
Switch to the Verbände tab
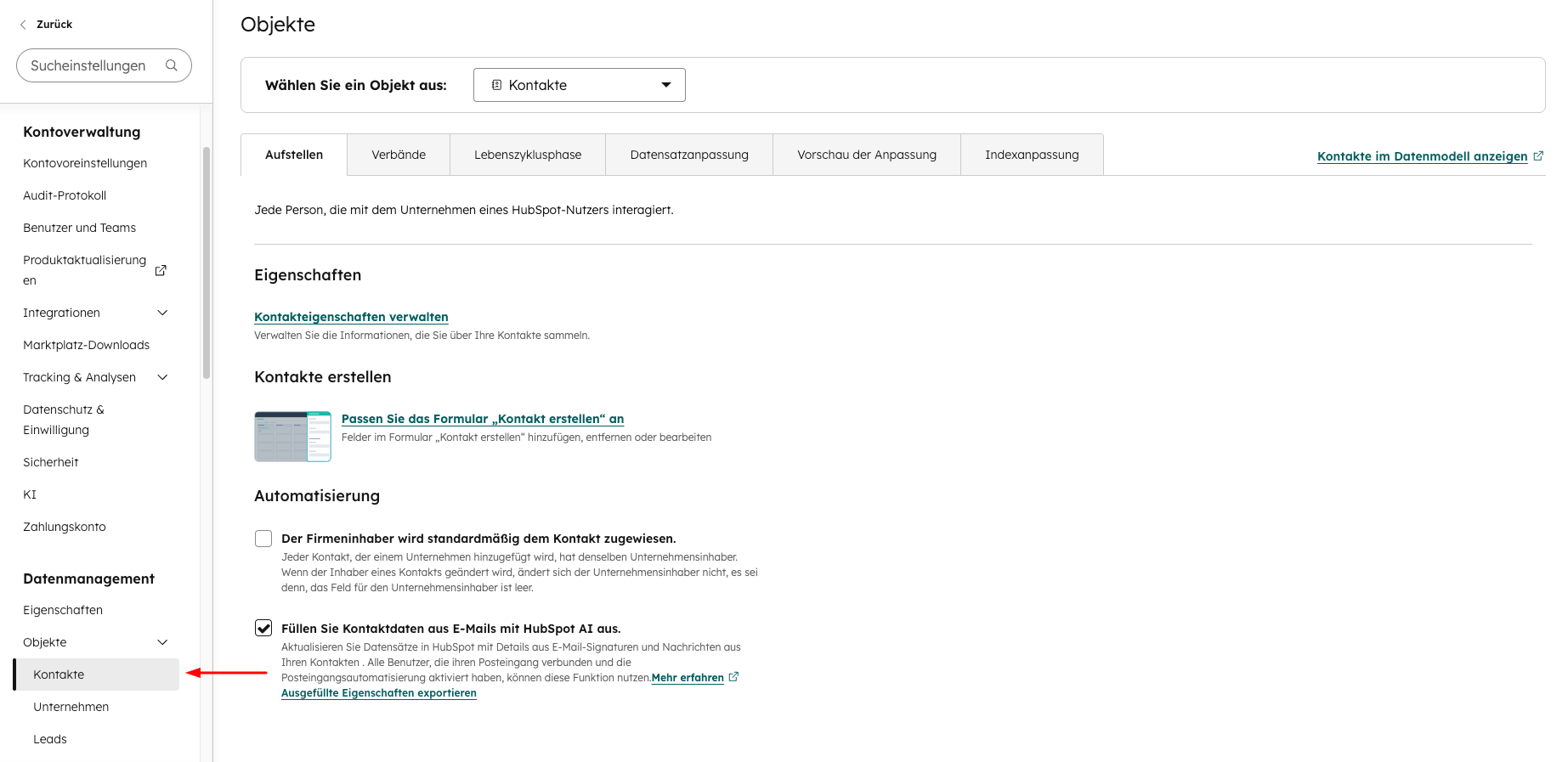[399, 155]
